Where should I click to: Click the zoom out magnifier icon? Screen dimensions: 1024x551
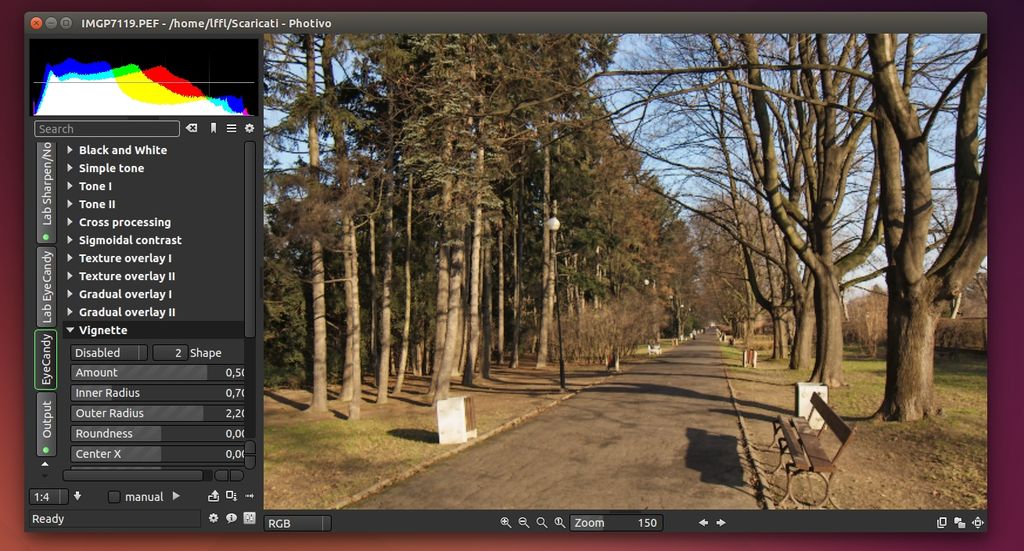click(523, 523)
